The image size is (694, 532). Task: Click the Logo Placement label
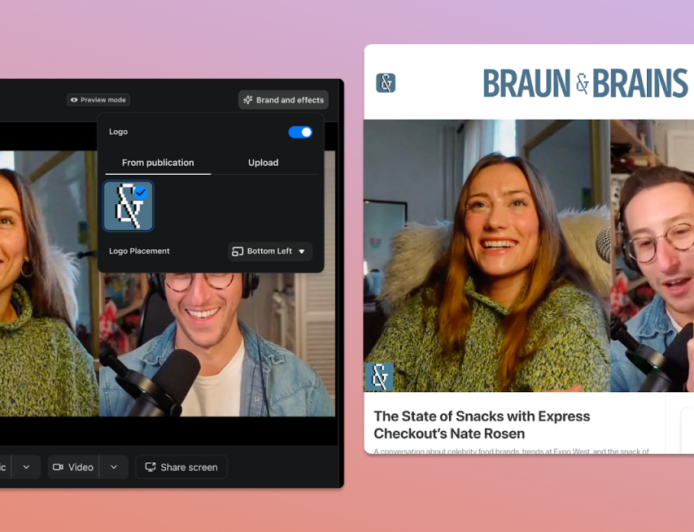tap(139, 251)
